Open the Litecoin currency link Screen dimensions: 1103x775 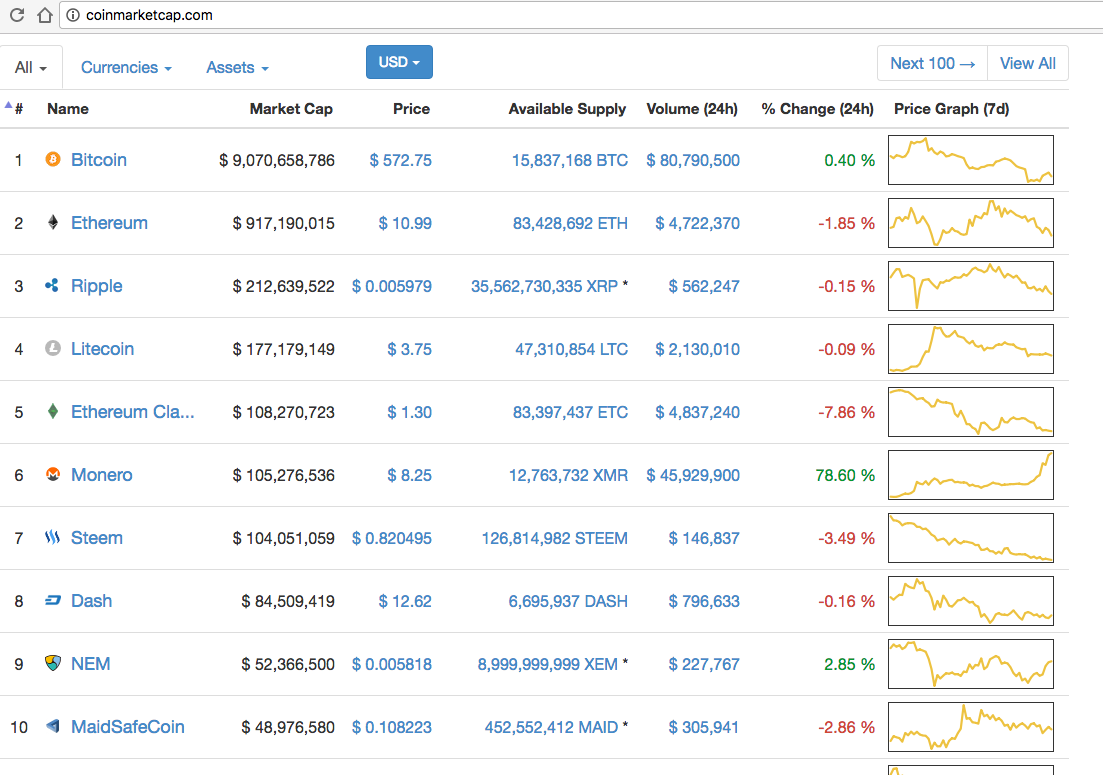point(102,349)
